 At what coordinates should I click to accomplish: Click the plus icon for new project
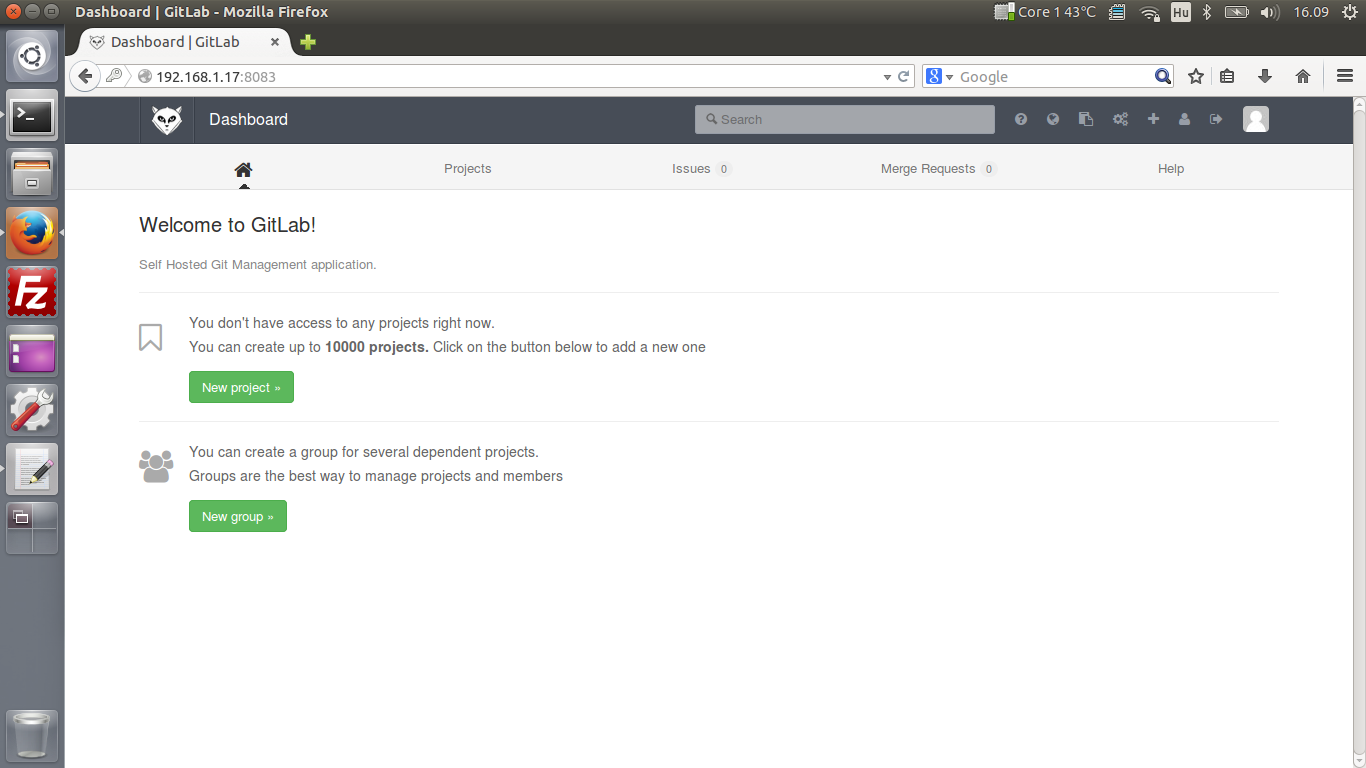coord(1153,119)
